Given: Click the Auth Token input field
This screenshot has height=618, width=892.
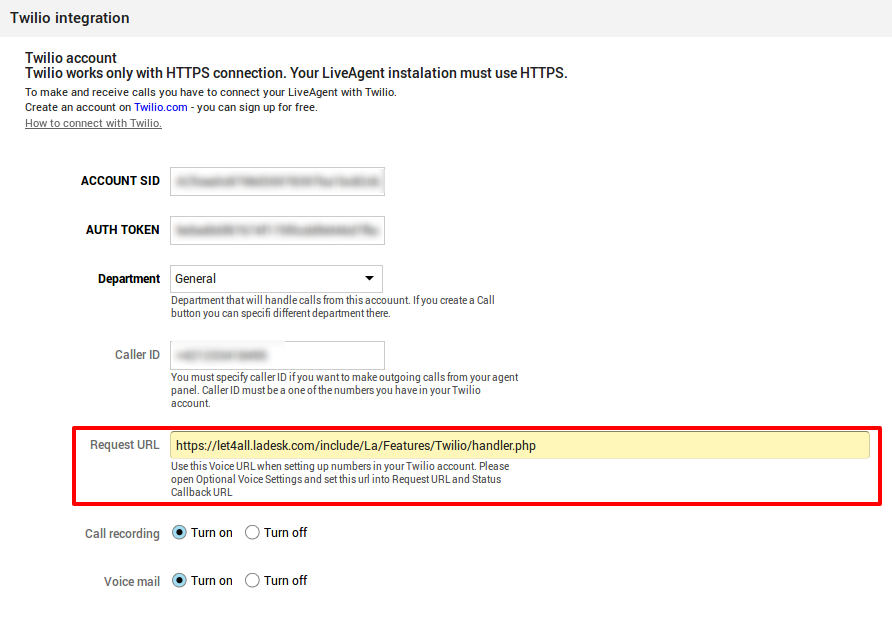Looking at the screenshot, I should point(277,230).
